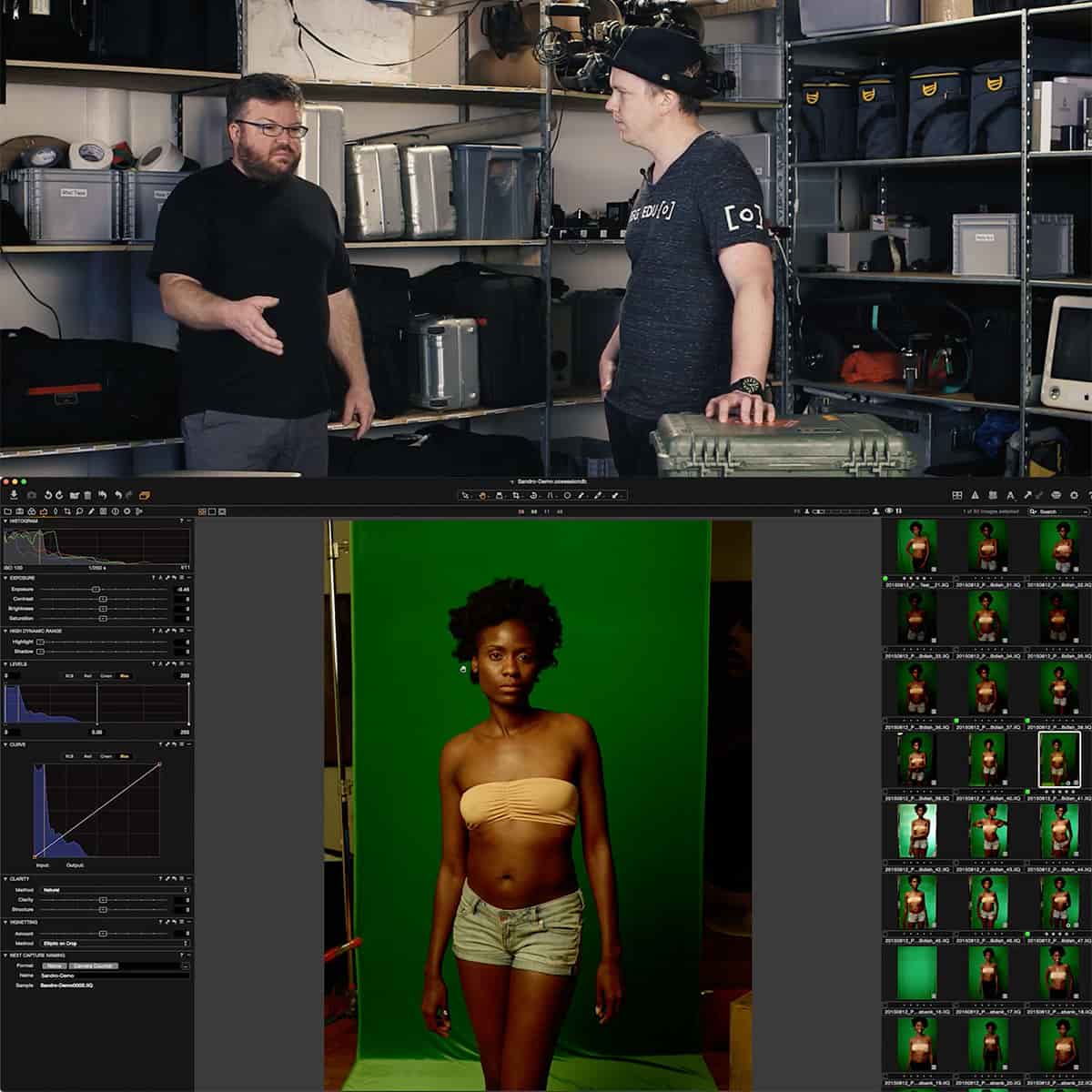Select the Cursor (pan/select) tool
Viewport: 1092px width, 1092px height.
click(x=466, y=494)
